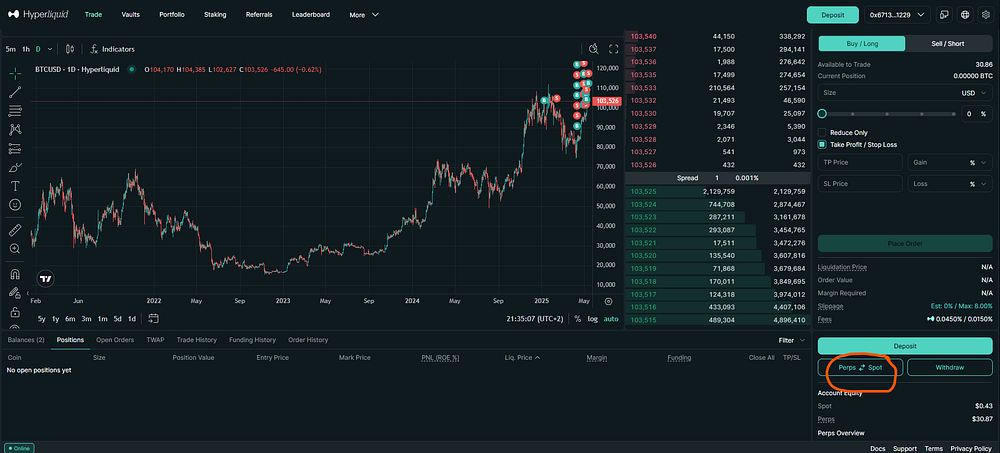Viewport: 1000px width, 453px height.
Task: Open the Docs link in footer
Action: tap(878, 449)
